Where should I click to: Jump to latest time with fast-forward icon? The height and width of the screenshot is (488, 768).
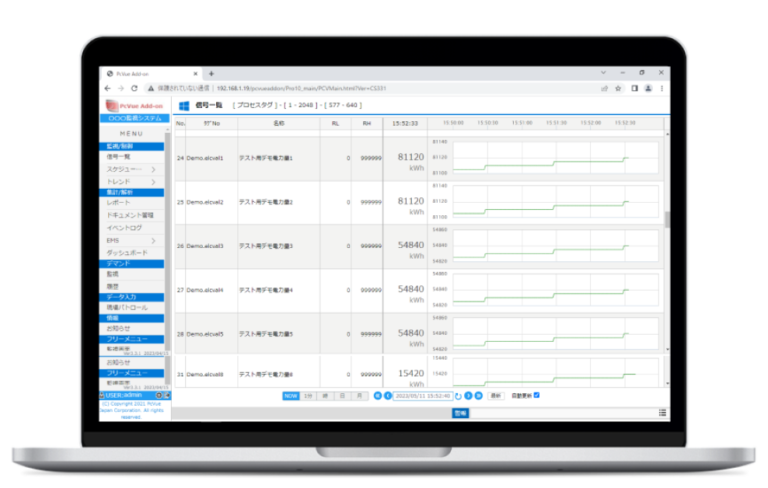[478, 395]
